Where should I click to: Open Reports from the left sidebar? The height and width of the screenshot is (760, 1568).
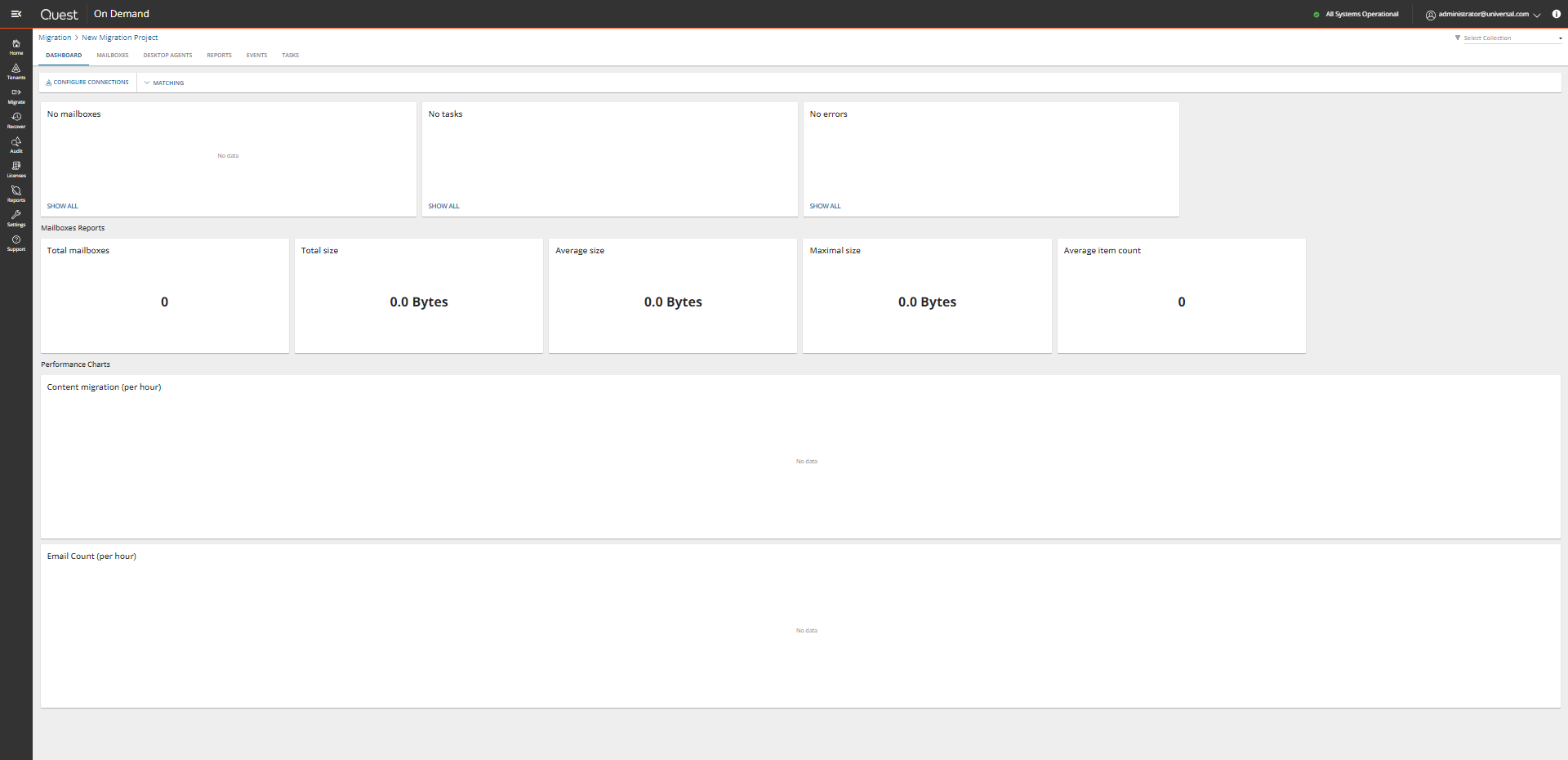pos(16,194)
